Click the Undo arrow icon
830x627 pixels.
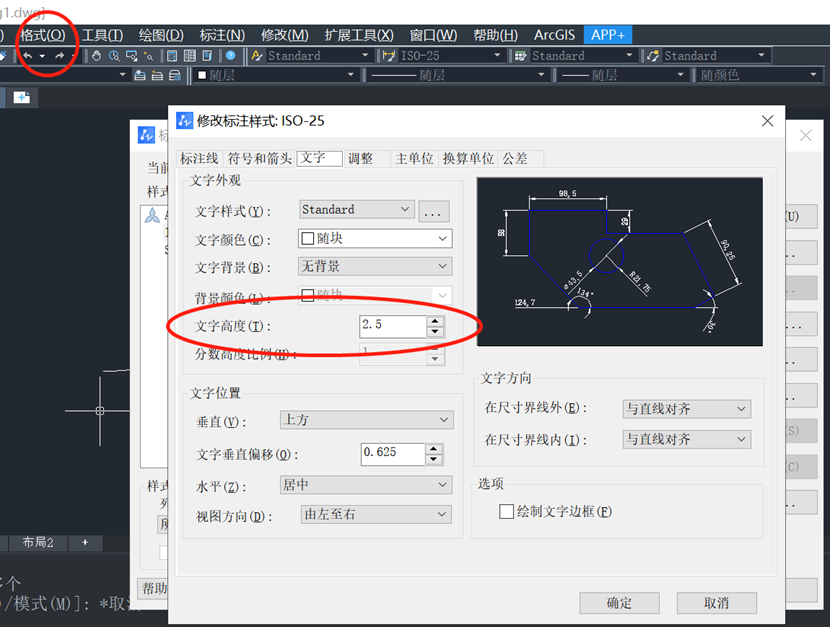[x=28, y=55]
